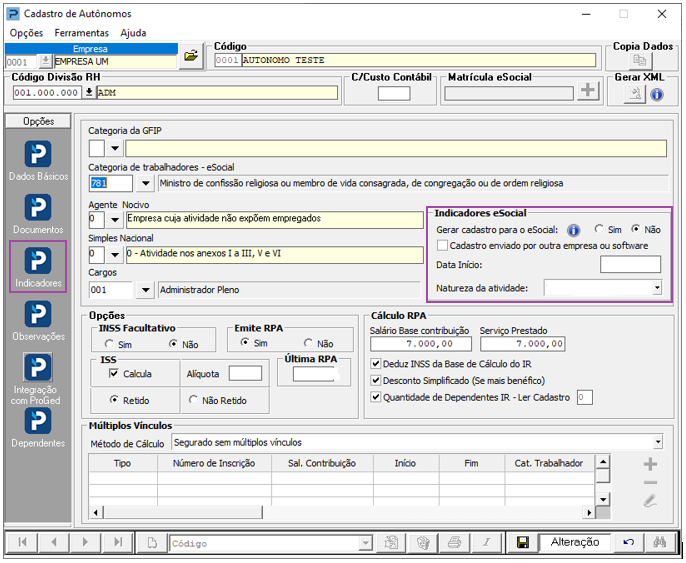Check Cadastro enviado por outra empresa ou software
686x563 pixels.
pos(442,245)
